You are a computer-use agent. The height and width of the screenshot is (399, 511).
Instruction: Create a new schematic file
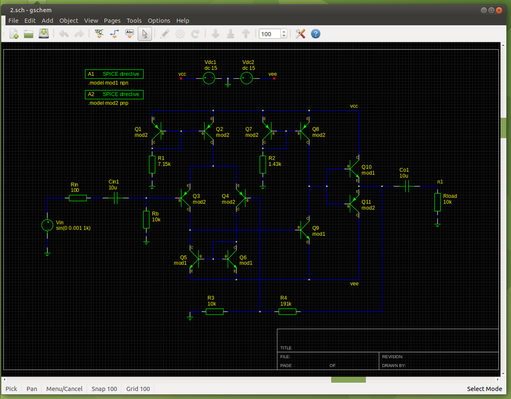[14, 34]
